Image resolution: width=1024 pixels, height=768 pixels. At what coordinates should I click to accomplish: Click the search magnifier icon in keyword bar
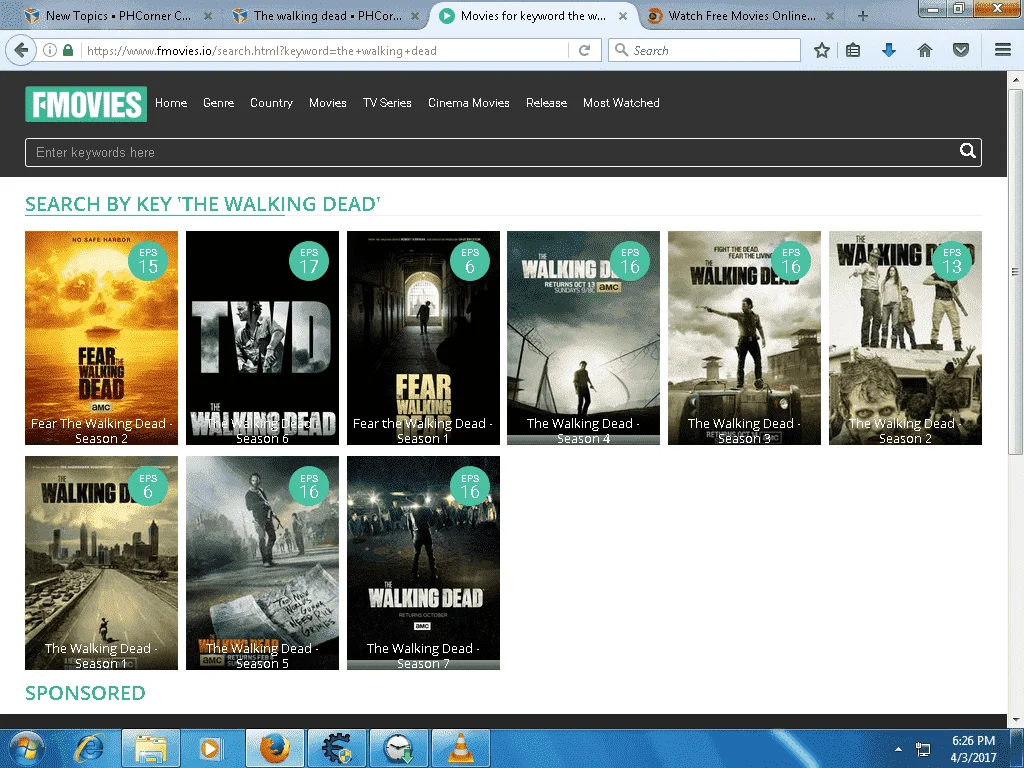pyautogui.click(x=967, y=152)
